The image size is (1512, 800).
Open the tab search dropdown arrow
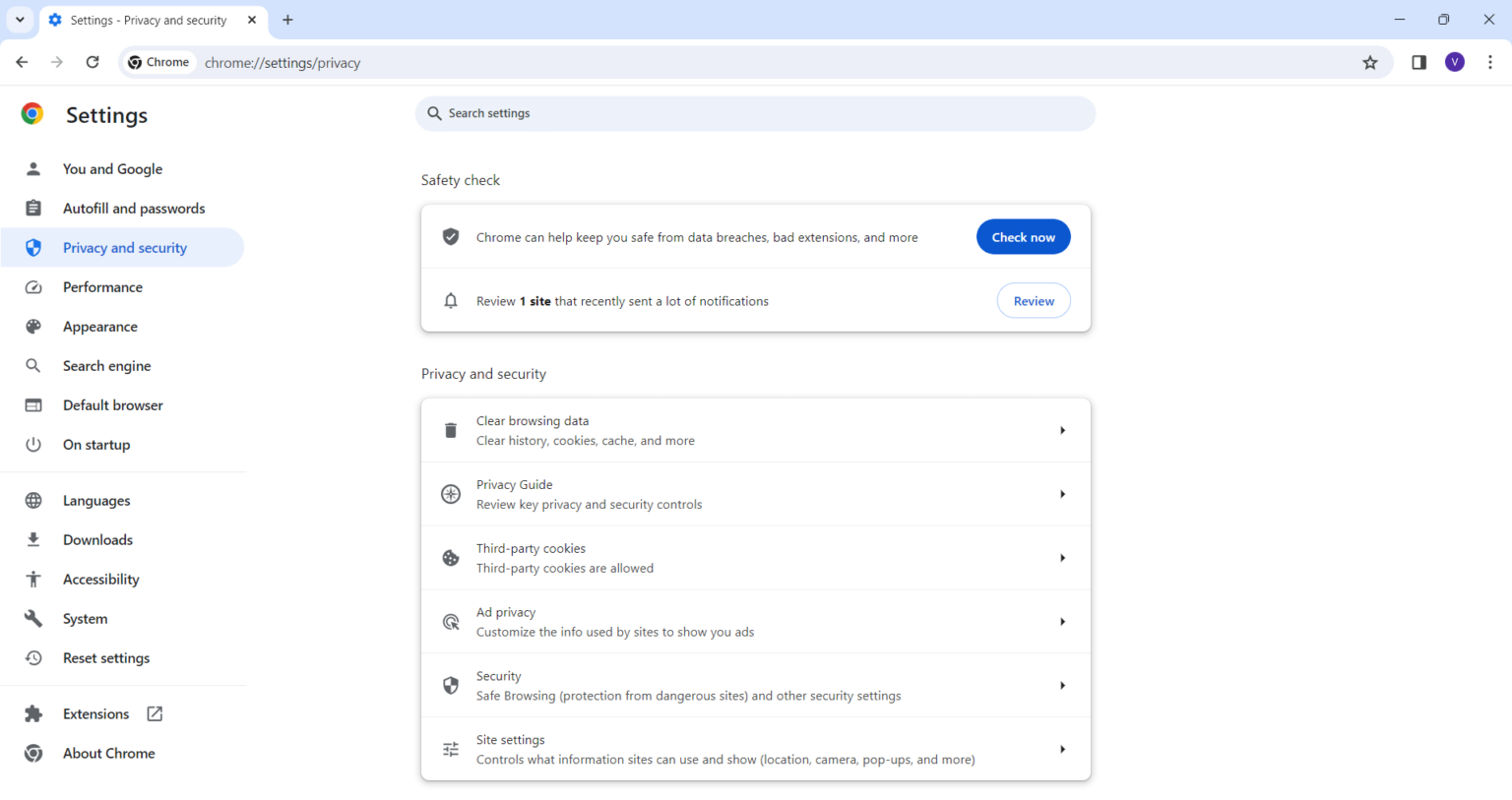[x=21, y=20]
